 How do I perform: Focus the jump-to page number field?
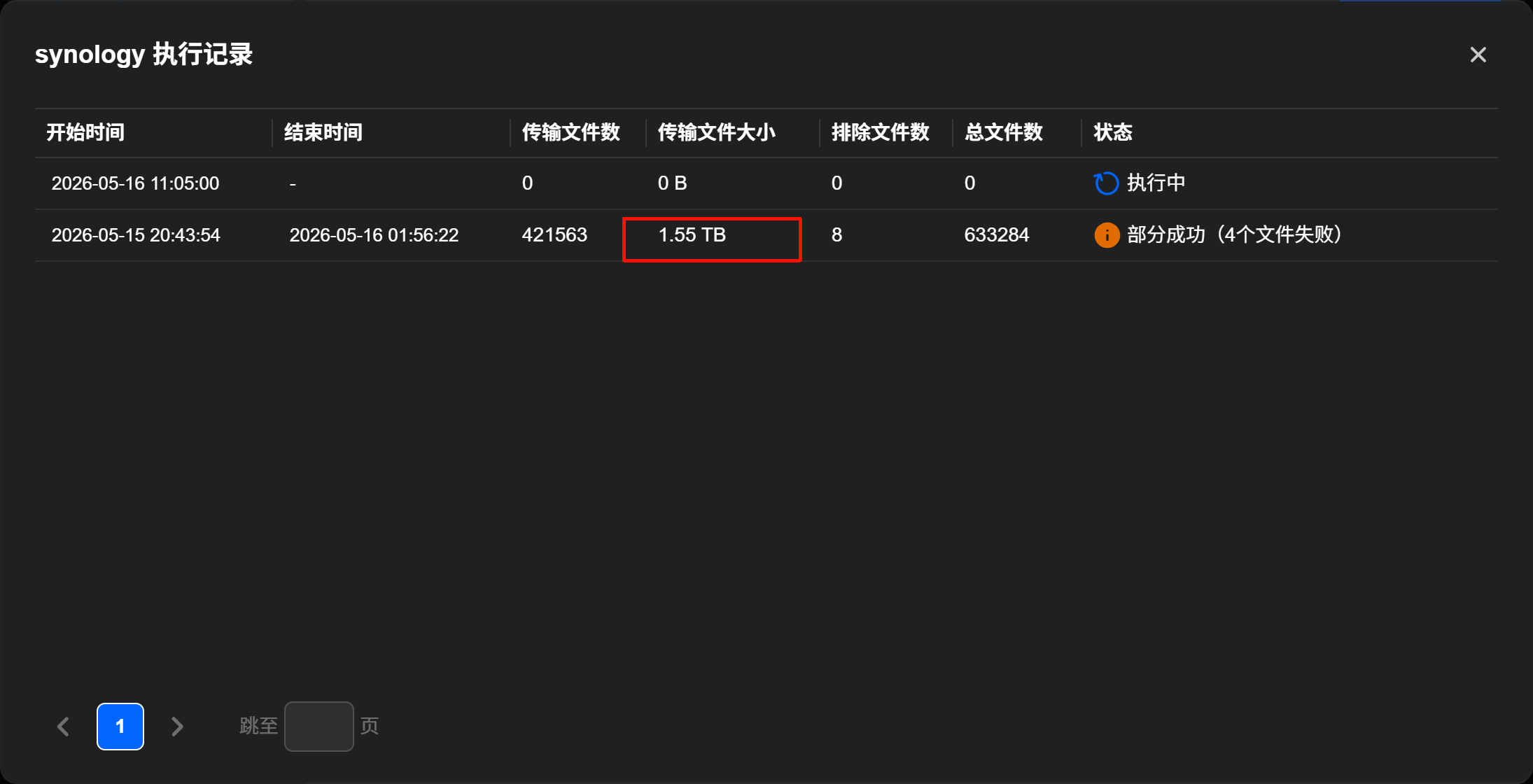pos(319,727)
